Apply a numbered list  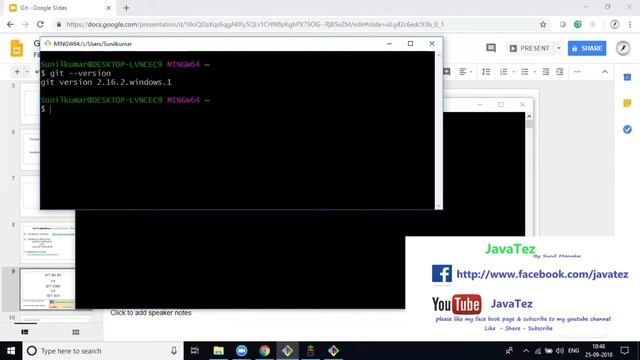pyautogui.click(x=504, y=72)
